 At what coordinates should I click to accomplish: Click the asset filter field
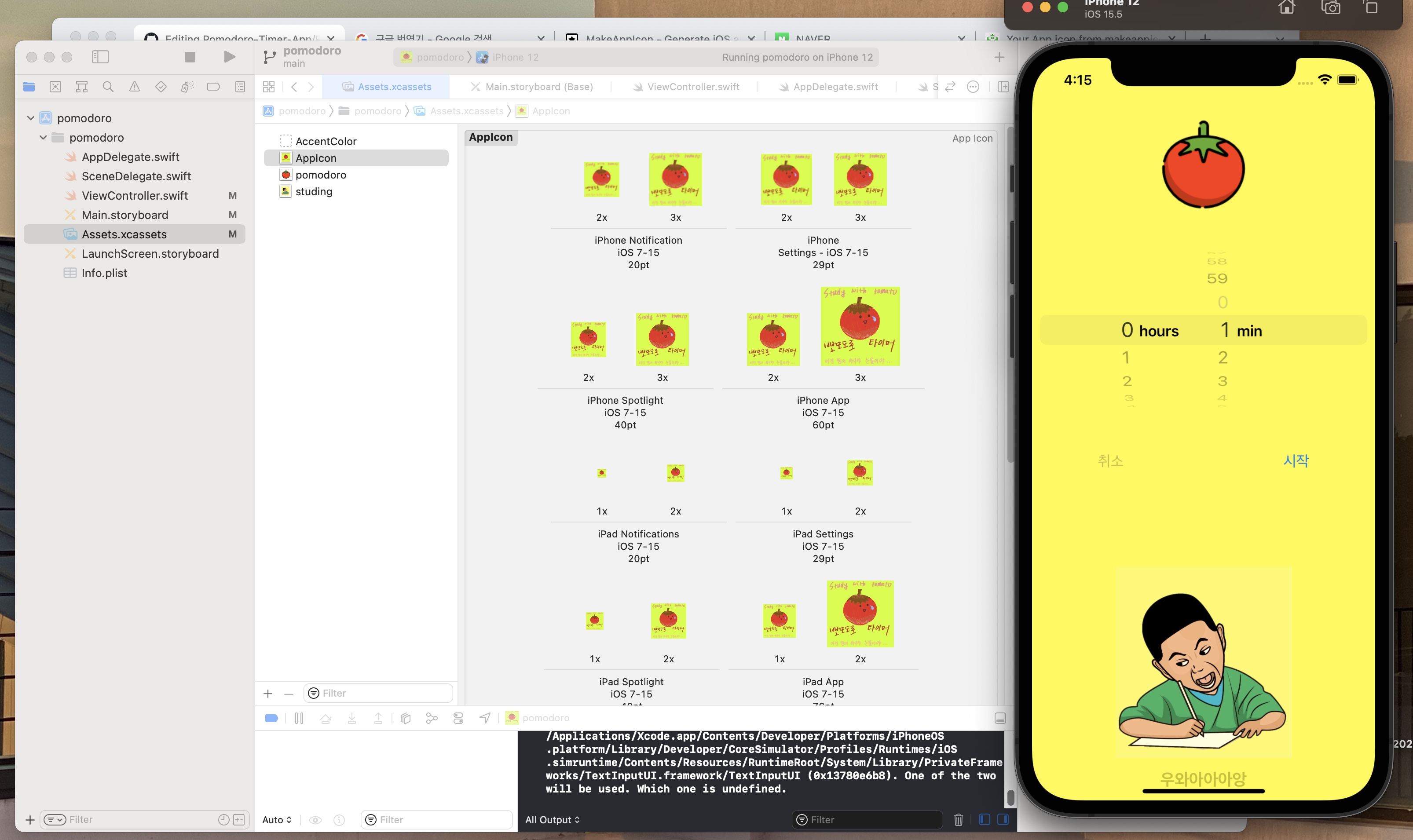coord(377,692)
